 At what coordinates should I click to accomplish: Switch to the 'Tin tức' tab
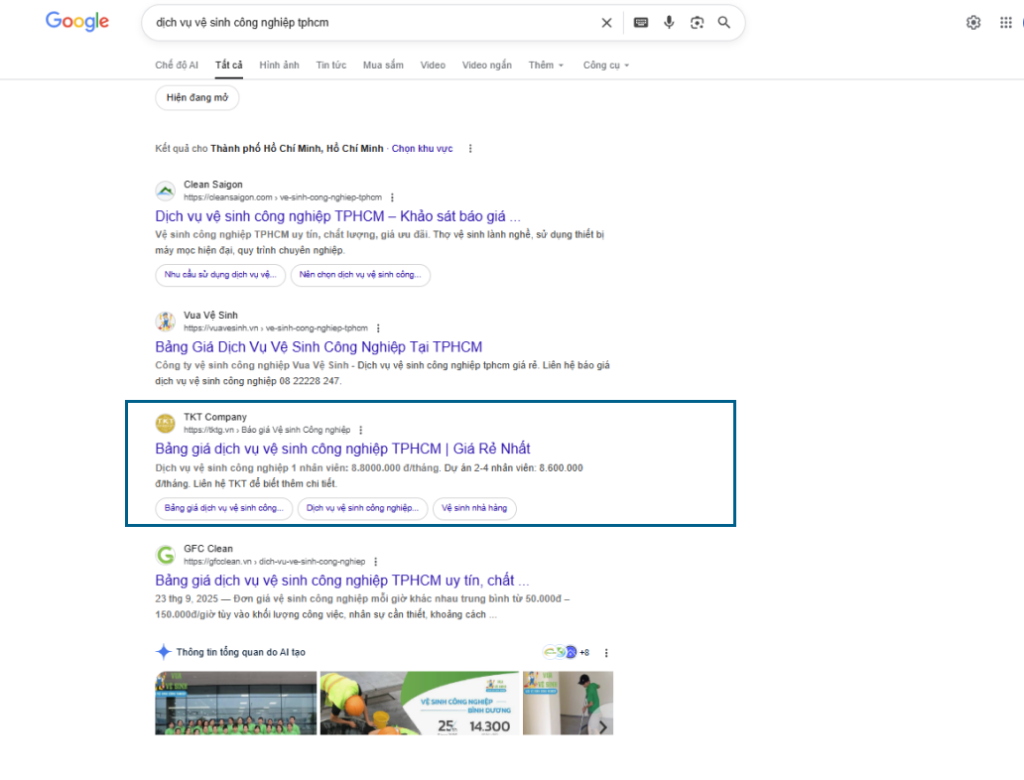point(331,65)
